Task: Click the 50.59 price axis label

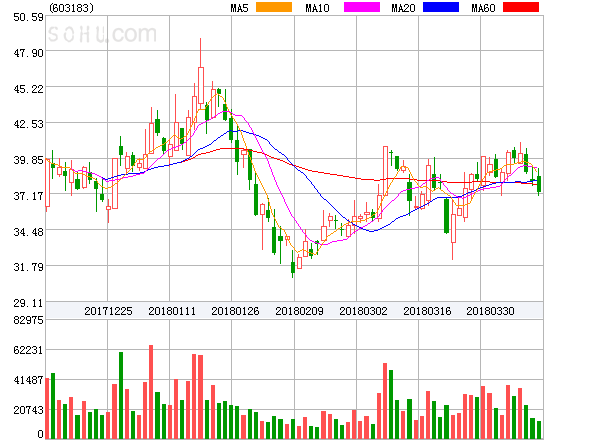Action: click(29, 17)
